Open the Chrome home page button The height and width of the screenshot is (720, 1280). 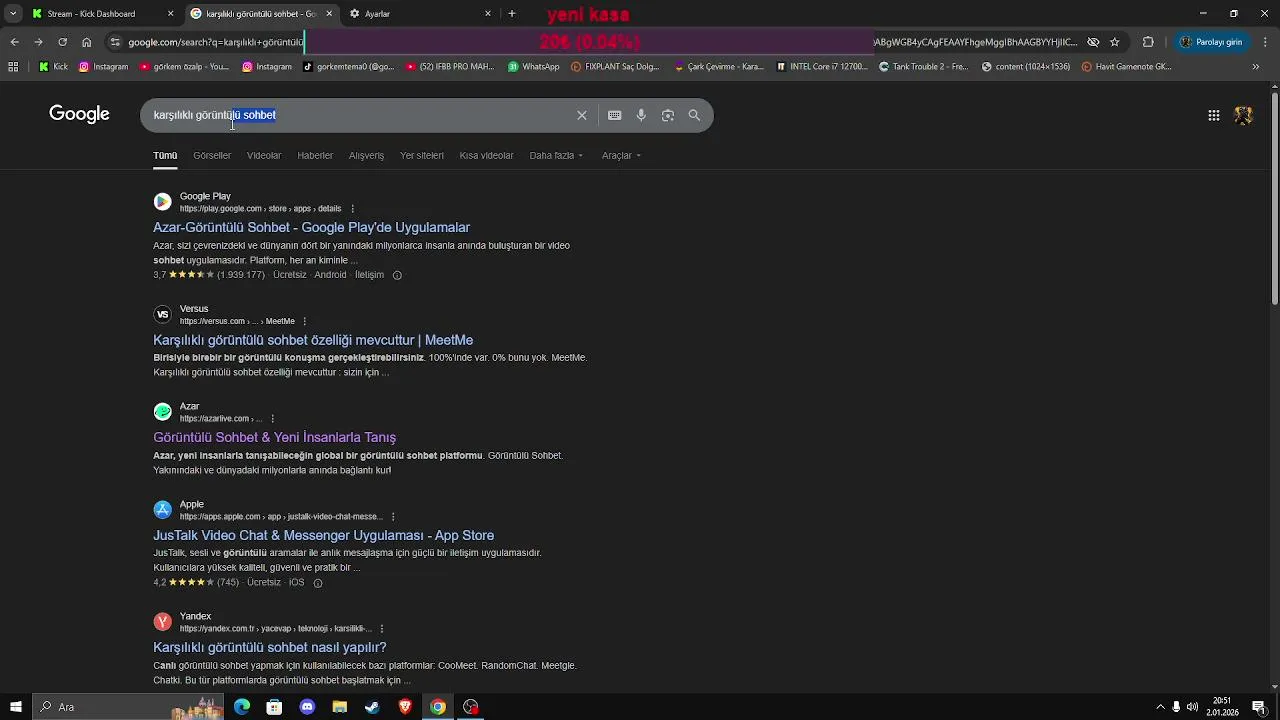pyautogui.click(x=87, y=42)
